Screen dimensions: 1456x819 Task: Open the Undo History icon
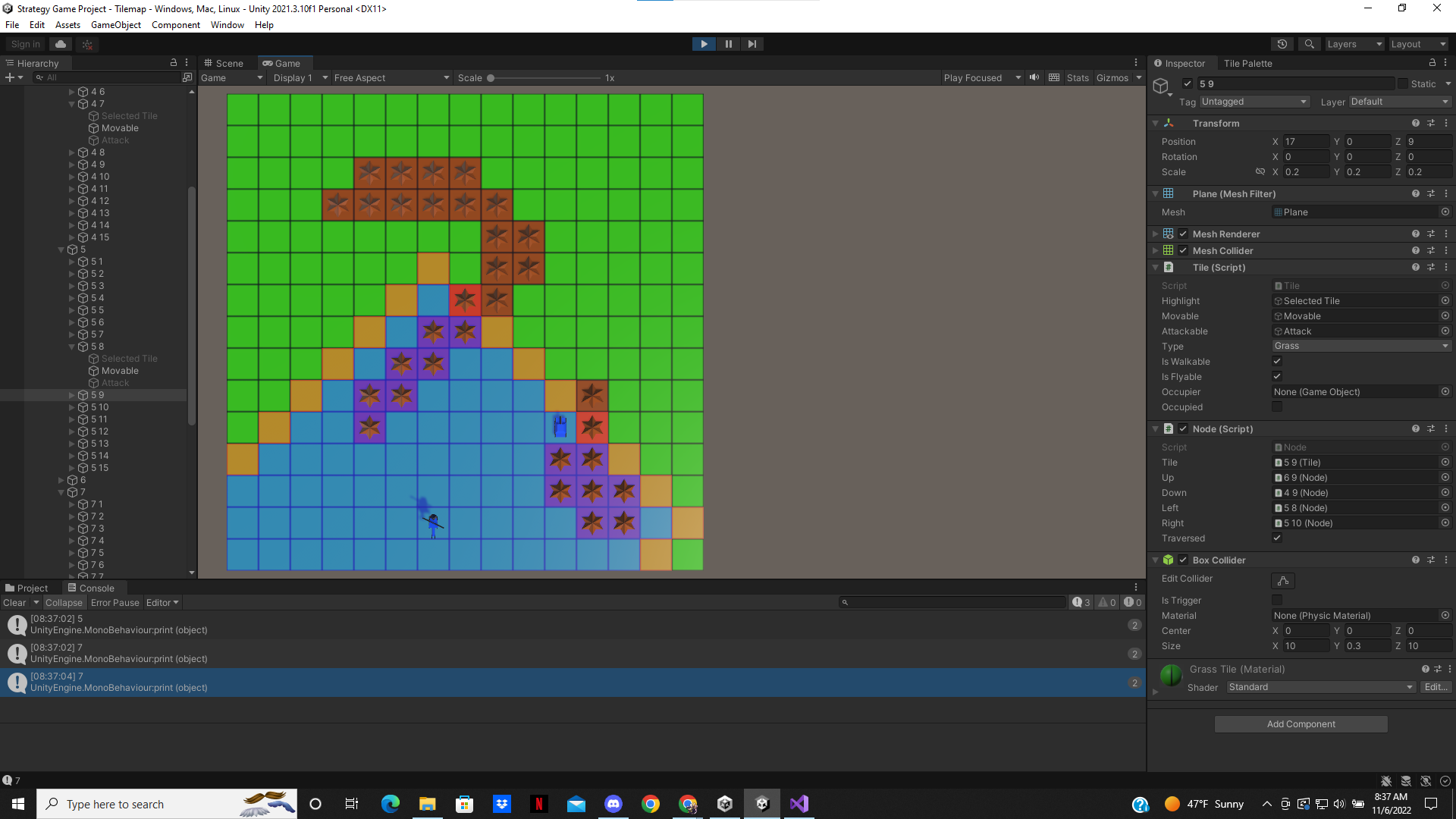click(1282, 44)
